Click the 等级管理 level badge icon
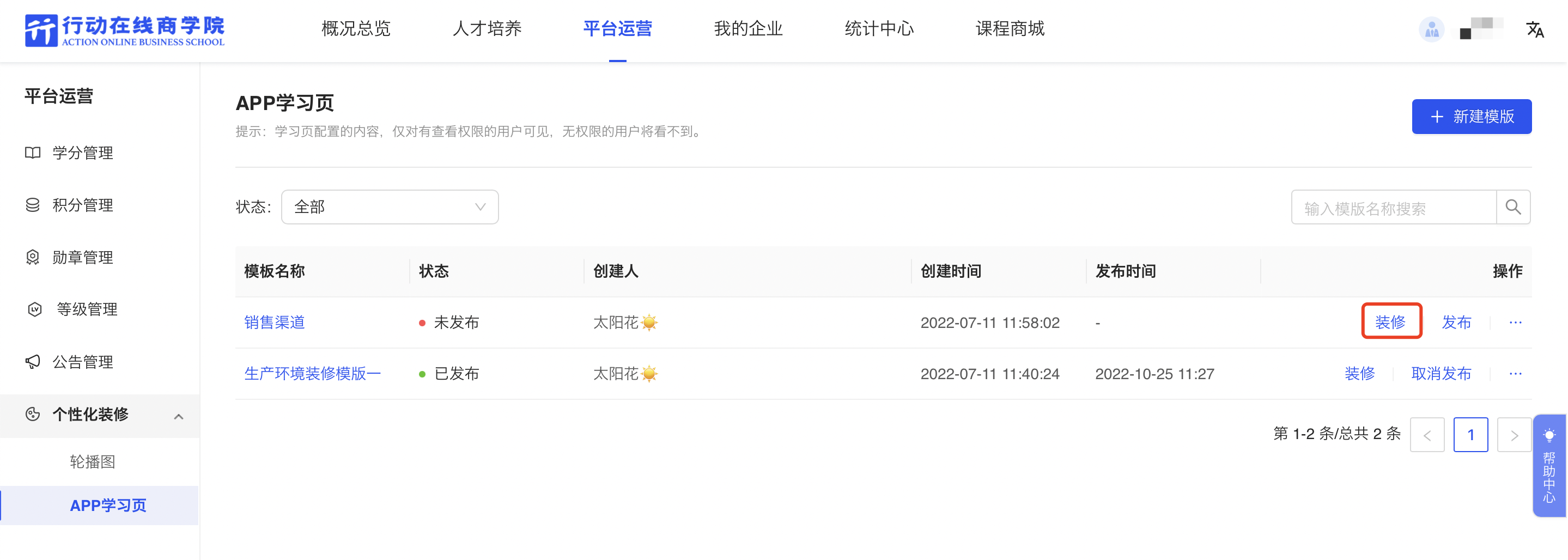The image size is (1568, 560). pos(35,309)
